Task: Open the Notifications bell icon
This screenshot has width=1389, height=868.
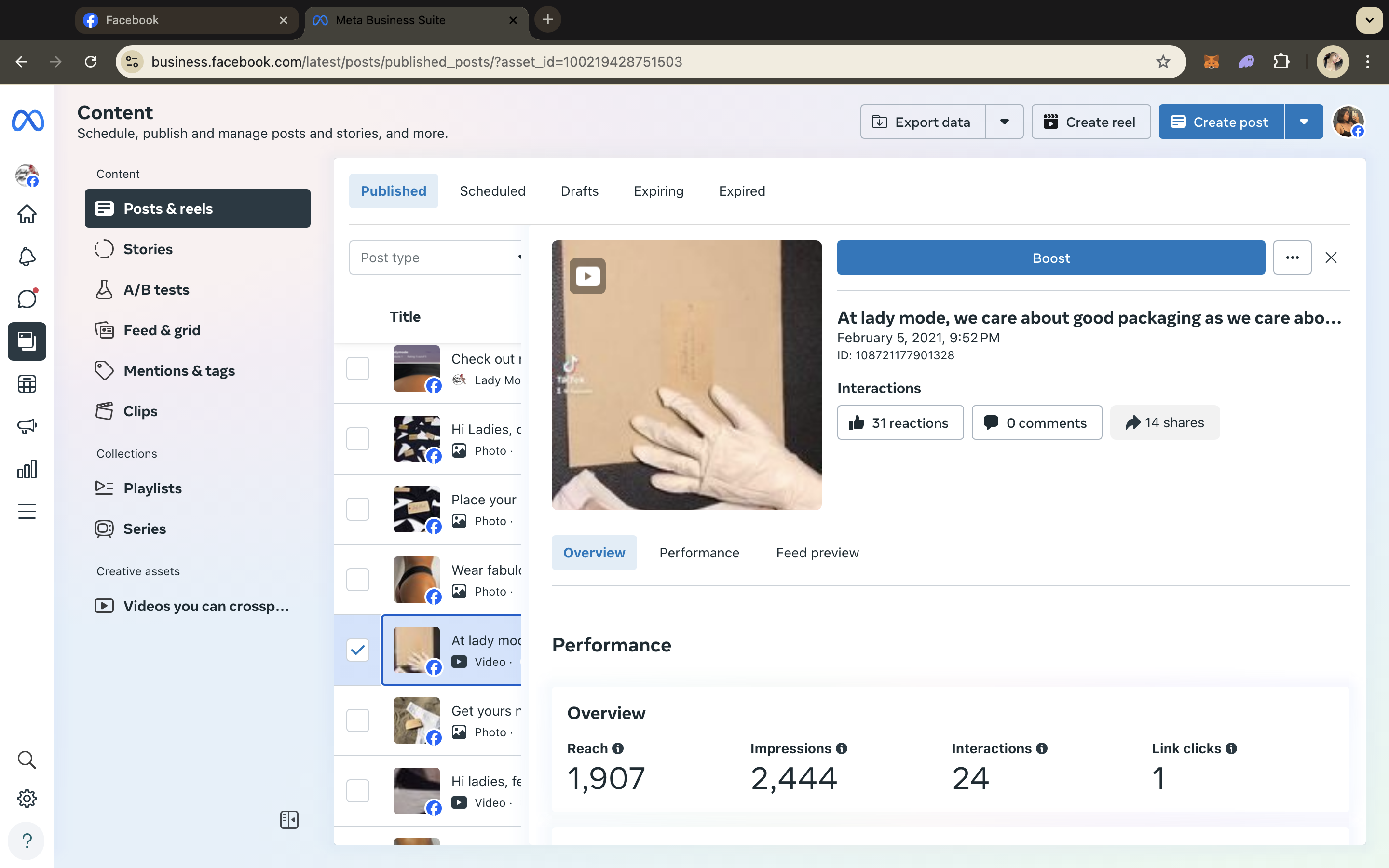Action: 27,256
